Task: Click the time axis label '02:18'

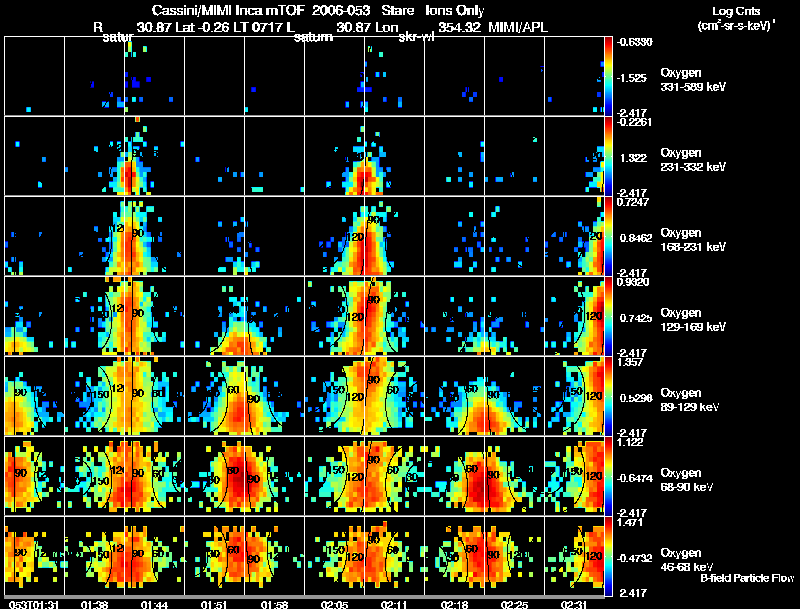Action: point(454,605)
